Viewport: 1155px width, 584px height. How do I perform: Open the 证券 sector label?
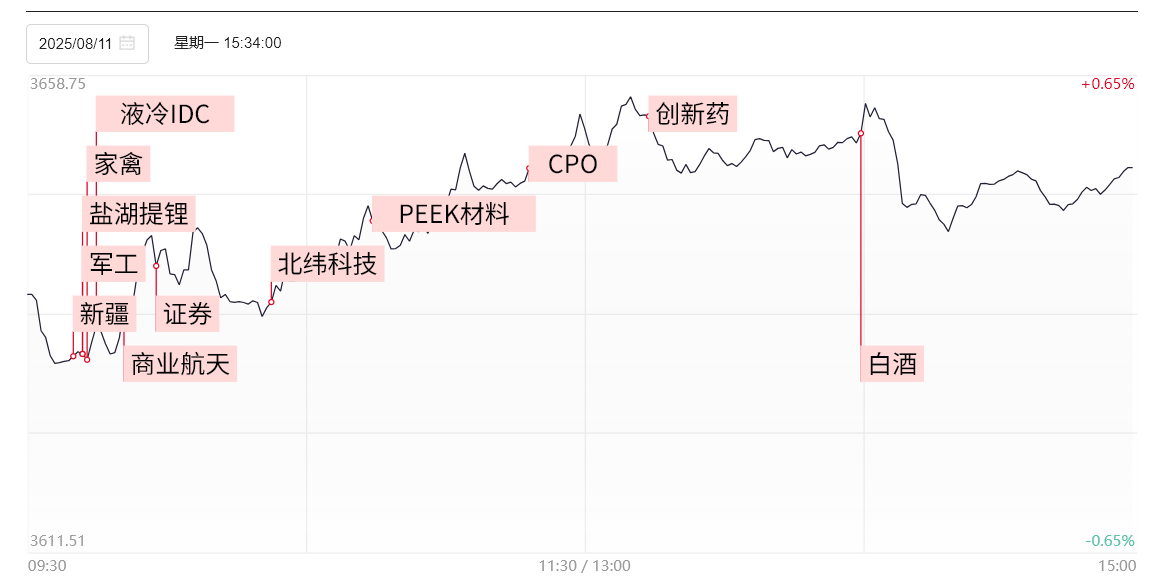pyautogui.click(x=188, y=314)
